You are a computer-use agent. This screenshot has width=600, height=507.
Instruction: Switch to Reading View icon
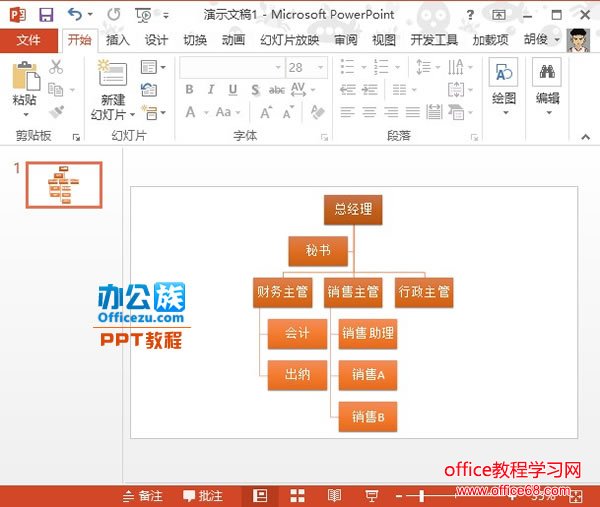coord(334,496)
